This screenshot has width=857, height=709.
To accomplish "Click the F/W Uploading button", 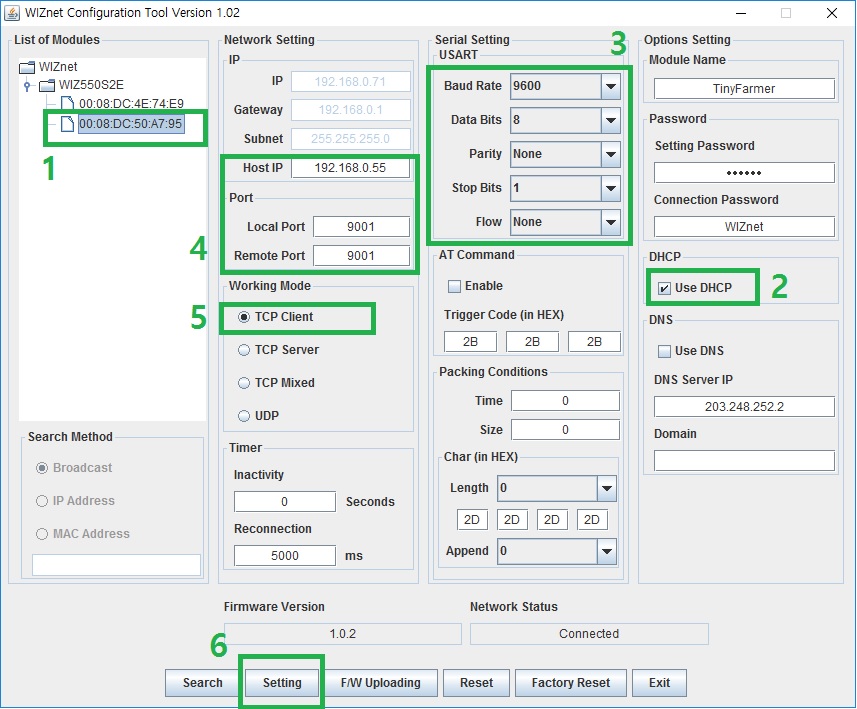I will coord(381,683).
